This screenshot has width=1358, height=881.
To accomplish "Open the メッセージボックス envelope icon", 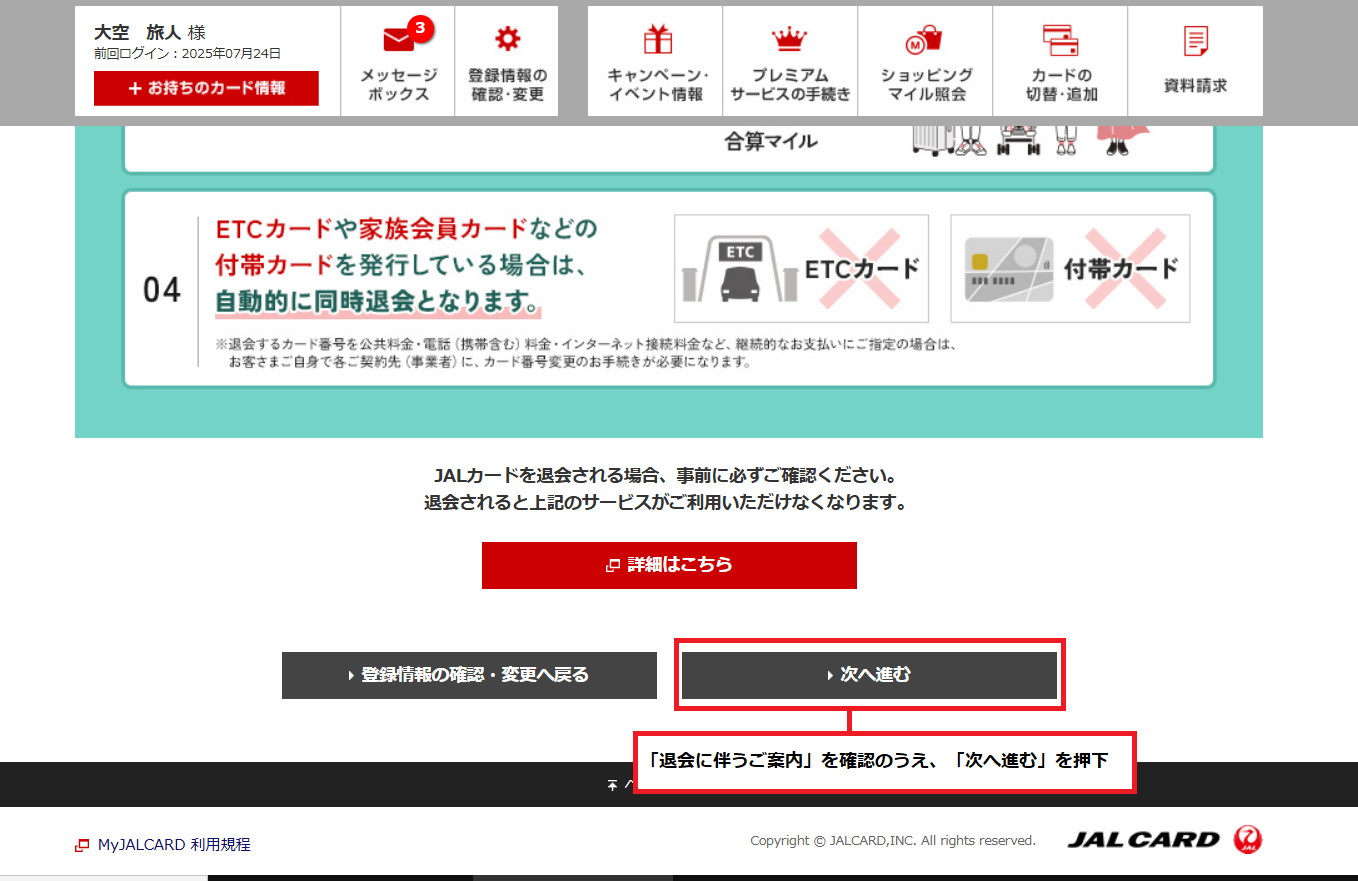I will coord(398,40).
